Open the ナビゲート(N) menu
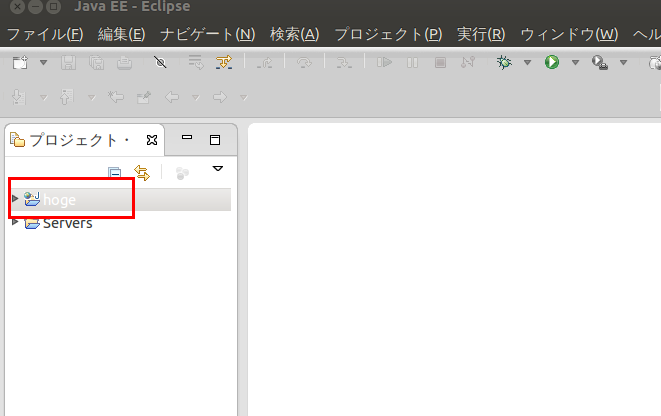The width and height of the screenshot is (661, 416). point(208,34)
